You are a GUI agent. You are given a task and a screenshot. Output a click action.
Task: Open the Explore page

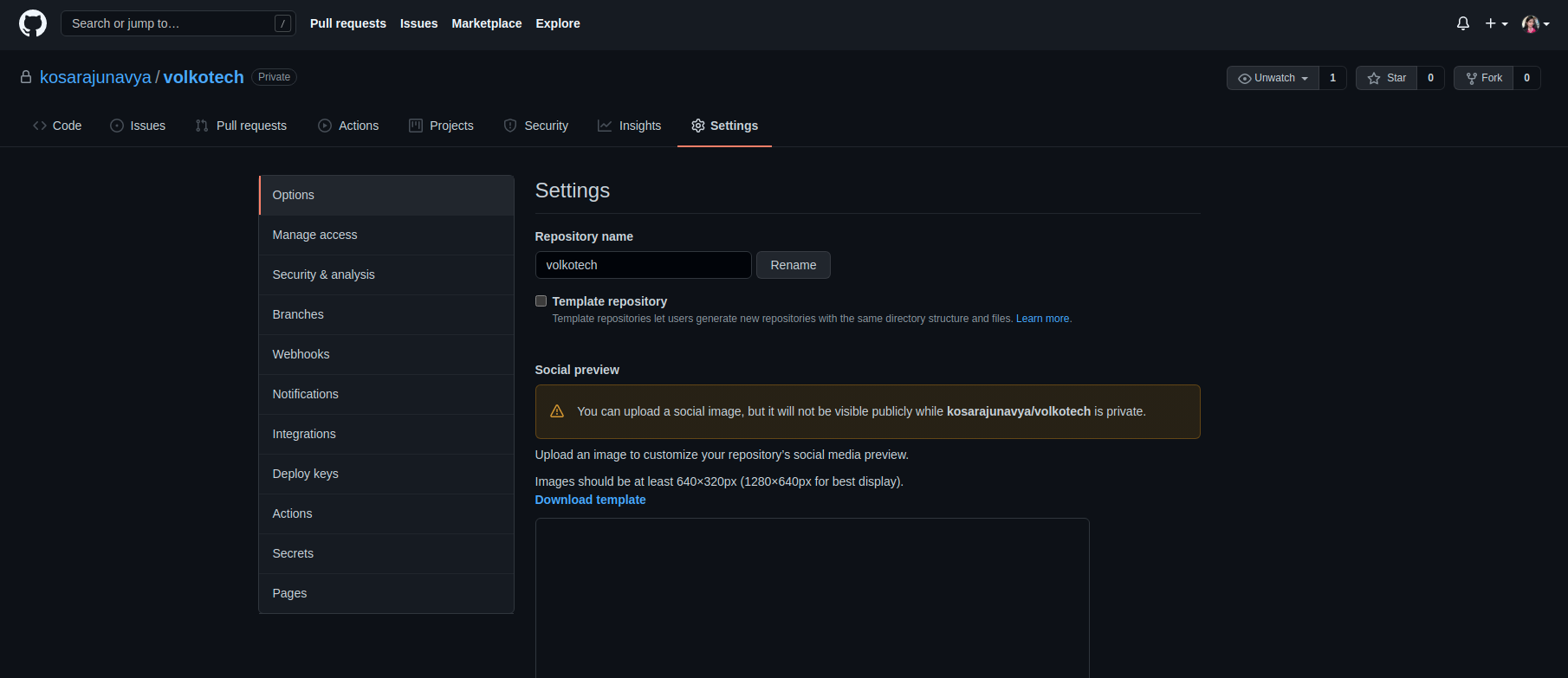pos(558,23)
